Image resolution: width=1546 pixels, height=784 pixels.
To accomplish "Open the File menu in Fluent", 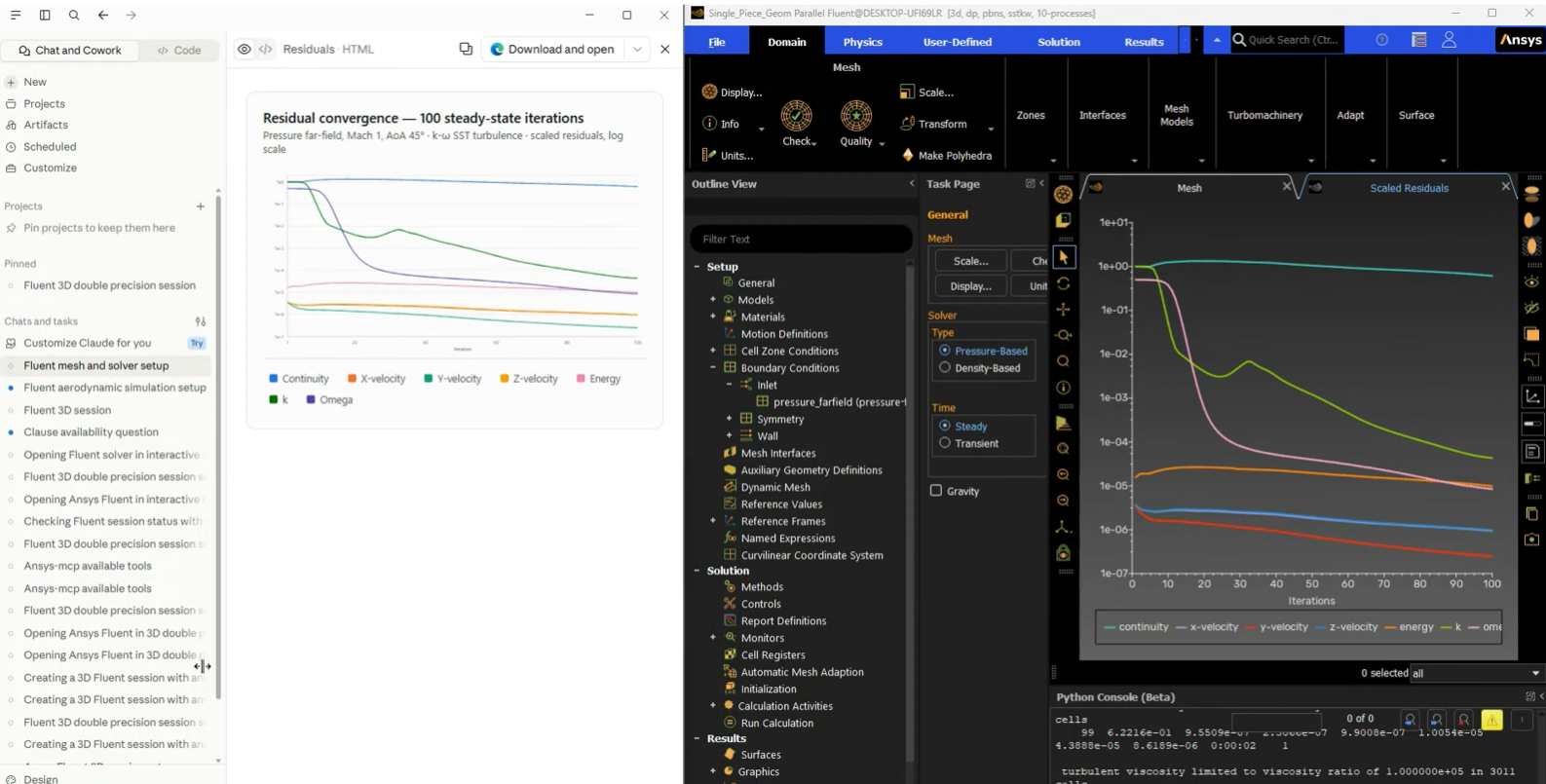I will click(717, 41).
